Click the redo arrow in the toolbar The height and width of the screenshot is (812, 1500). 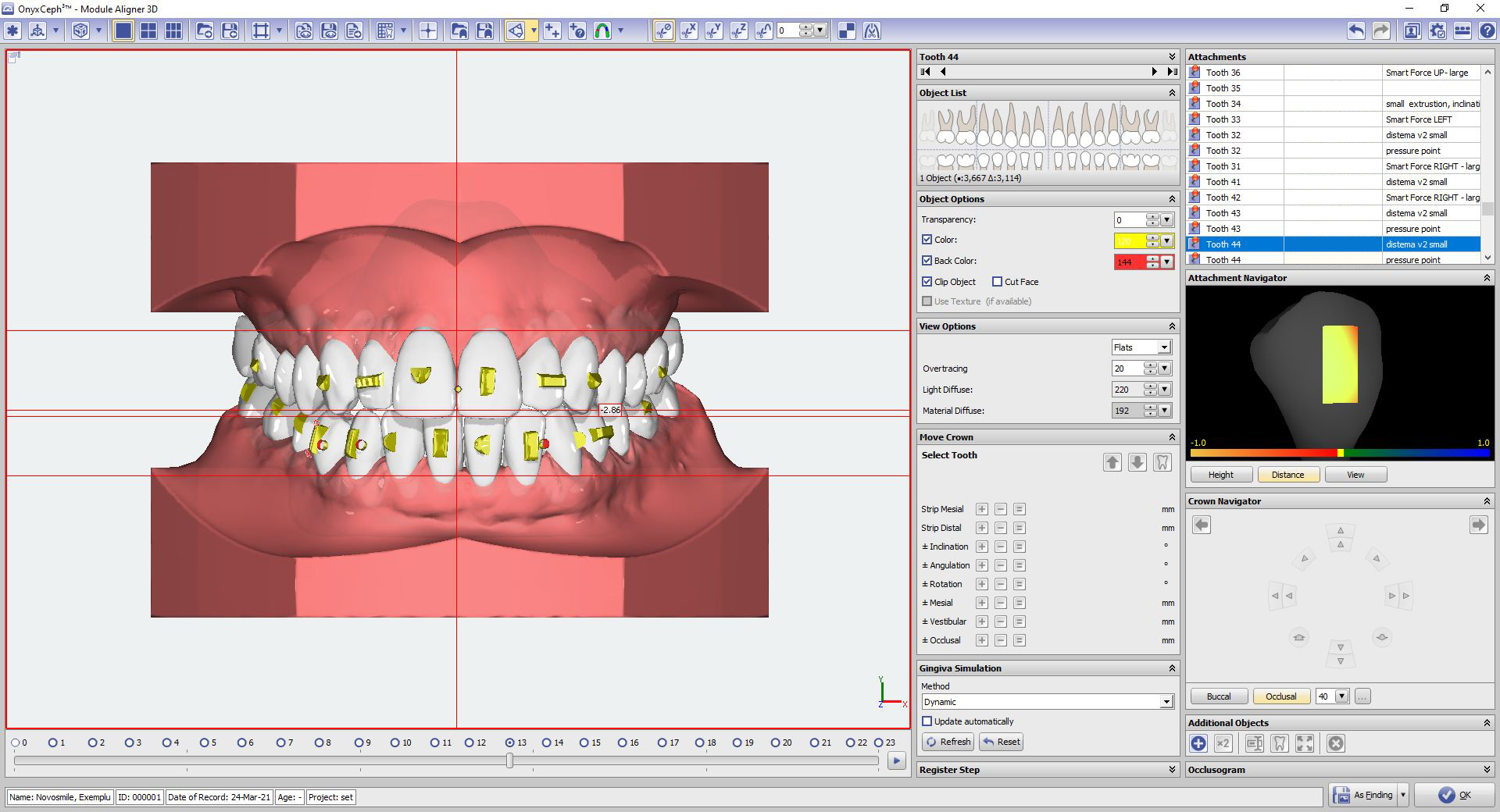click(x=1381, y=30)
